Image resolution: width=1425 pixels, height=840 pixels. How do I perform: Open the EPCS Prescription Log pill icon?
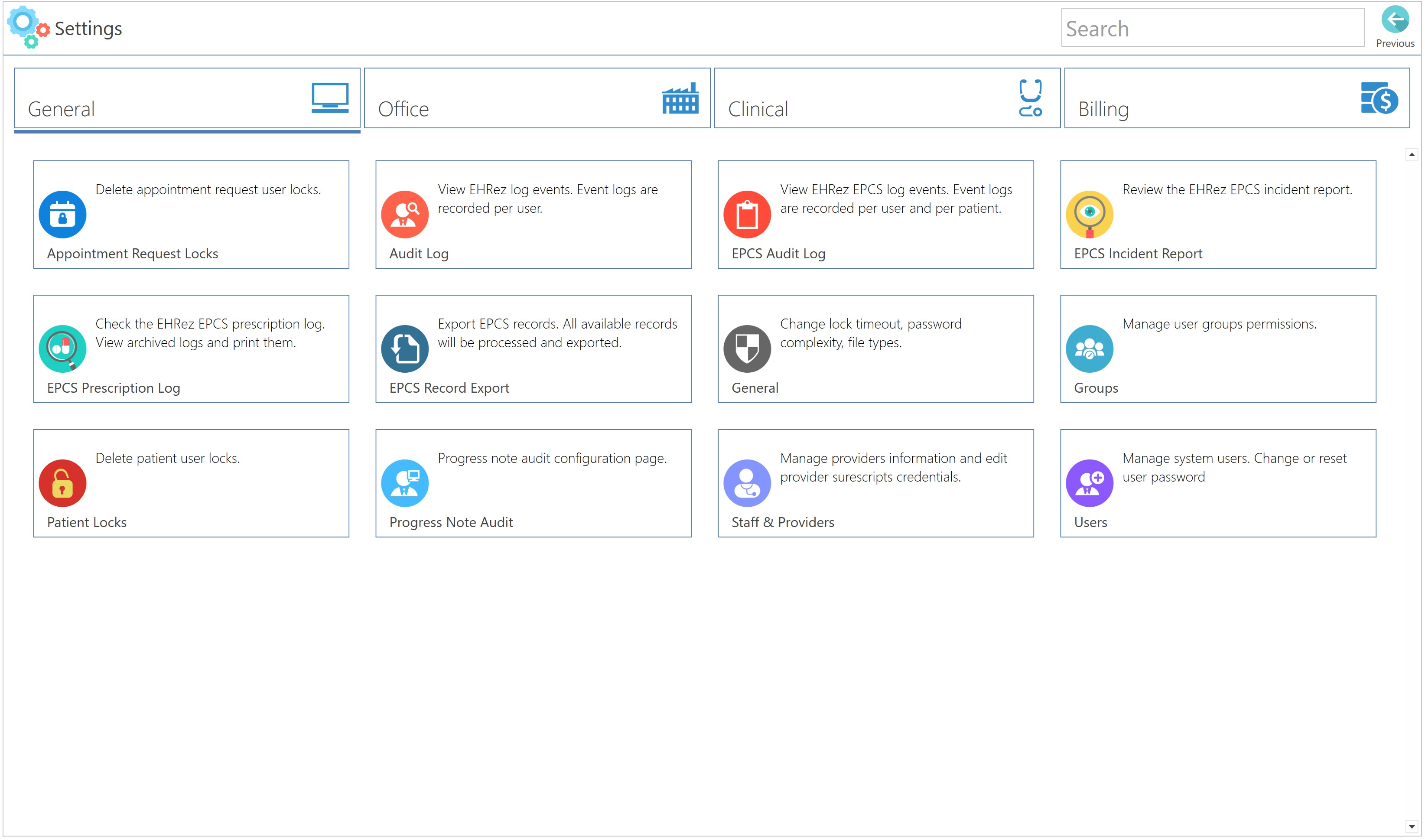(x=62, y=348)
